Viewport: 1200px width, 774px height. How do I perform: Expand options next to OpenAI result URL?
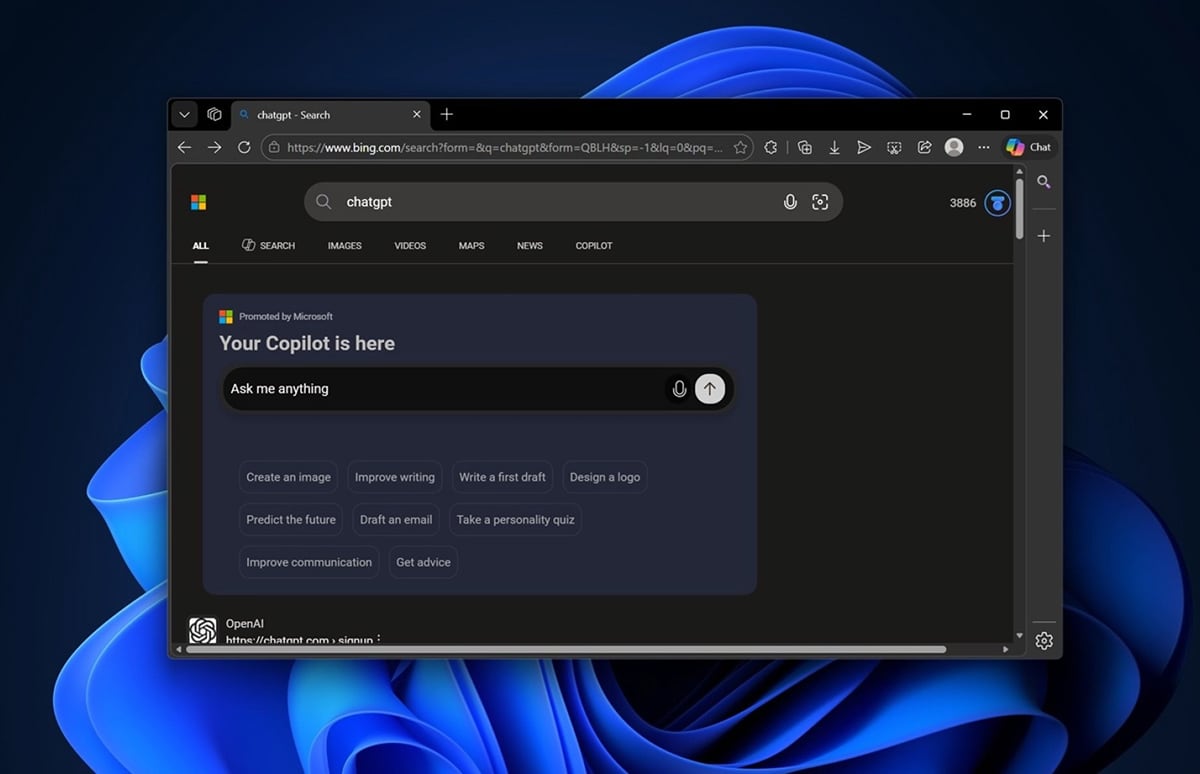[379, 639]
